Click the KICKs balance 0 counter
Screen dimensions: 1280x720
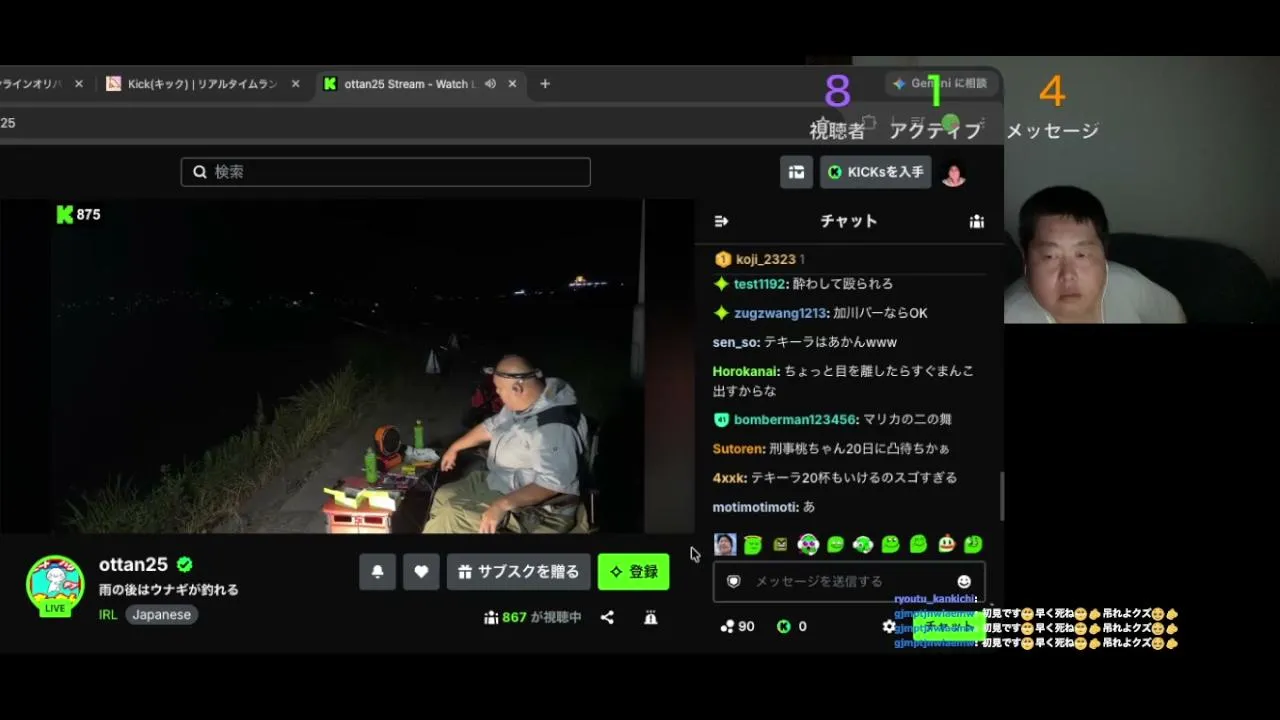(x=792, y=626)
